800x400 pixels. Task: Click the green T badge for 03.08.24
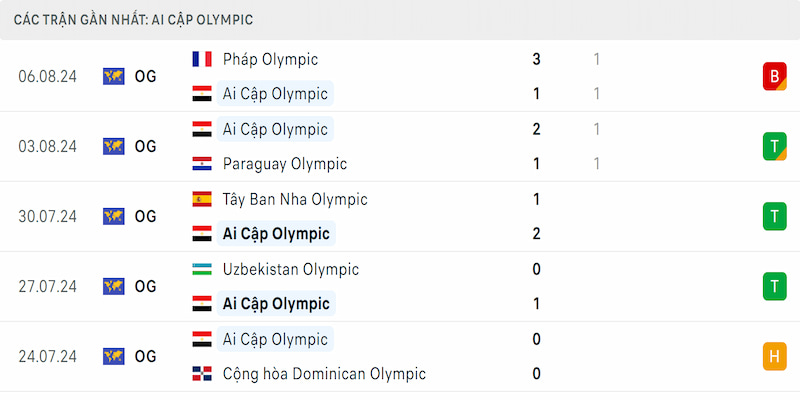[x=774, y=146]
